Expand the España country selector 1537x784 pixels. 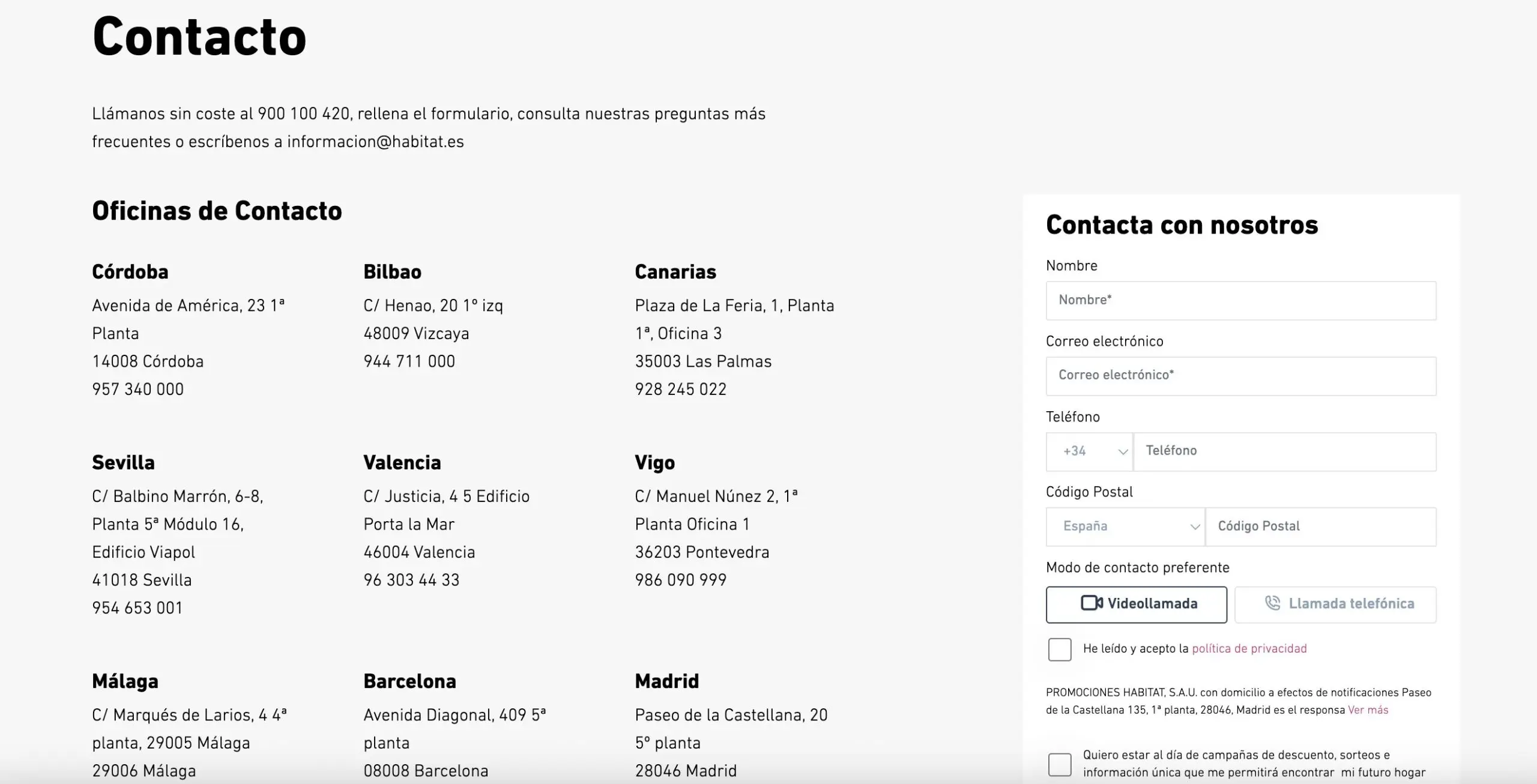(x=1125, y=526)
